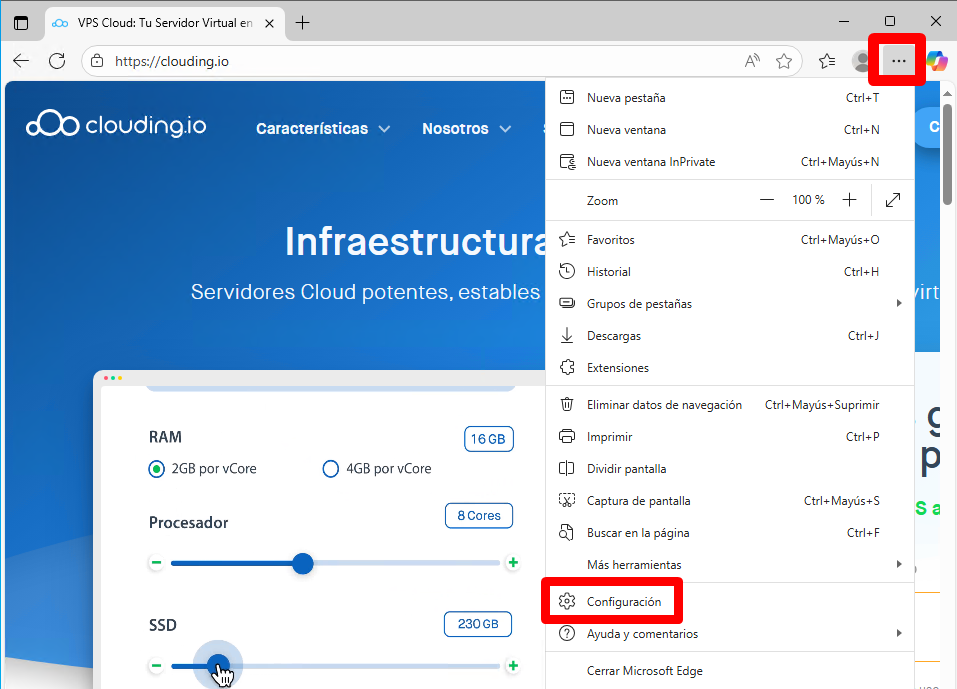Screen dimensions: 957x689
Task: Expand the Nosotros navigation dropdown
Action: click(466, 129)
